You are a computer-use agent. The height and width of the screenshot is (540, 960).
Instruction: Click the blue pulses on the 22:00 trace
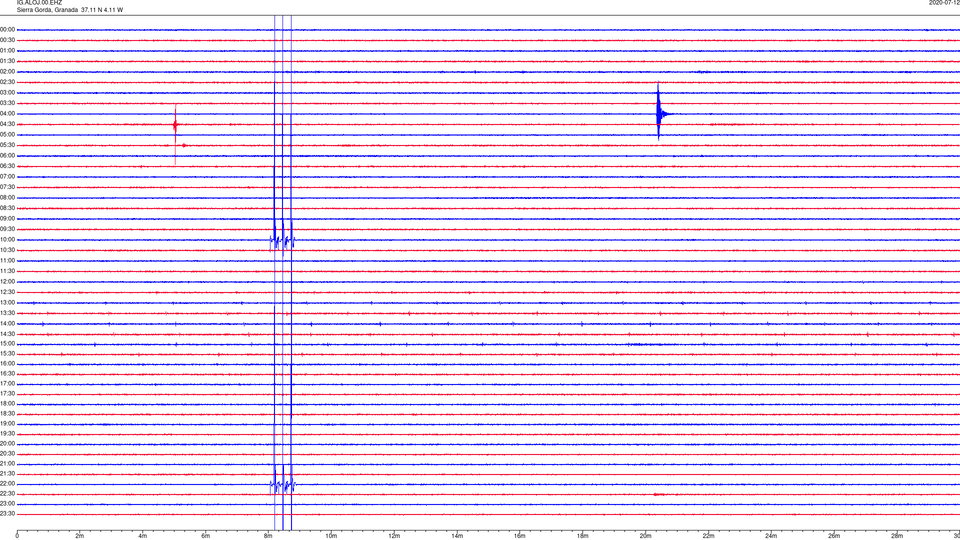[282, 484]
